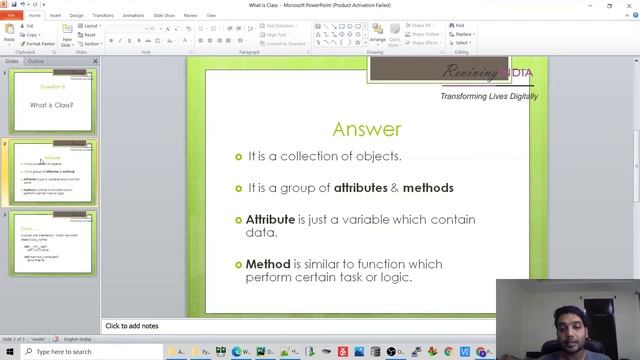Open the File tab
The height and width of the screenshot is (360, 640).
(x=11, y=16)
